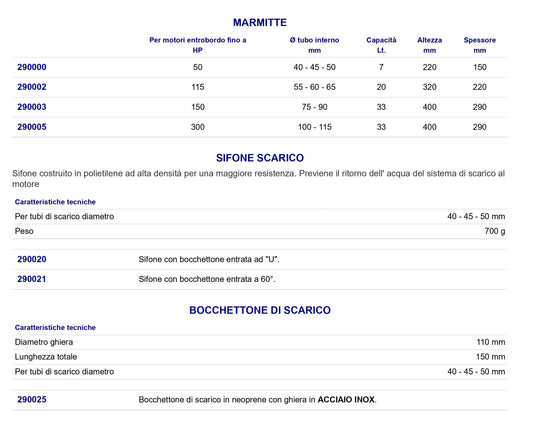Click the Peso 700 g row

260,231
